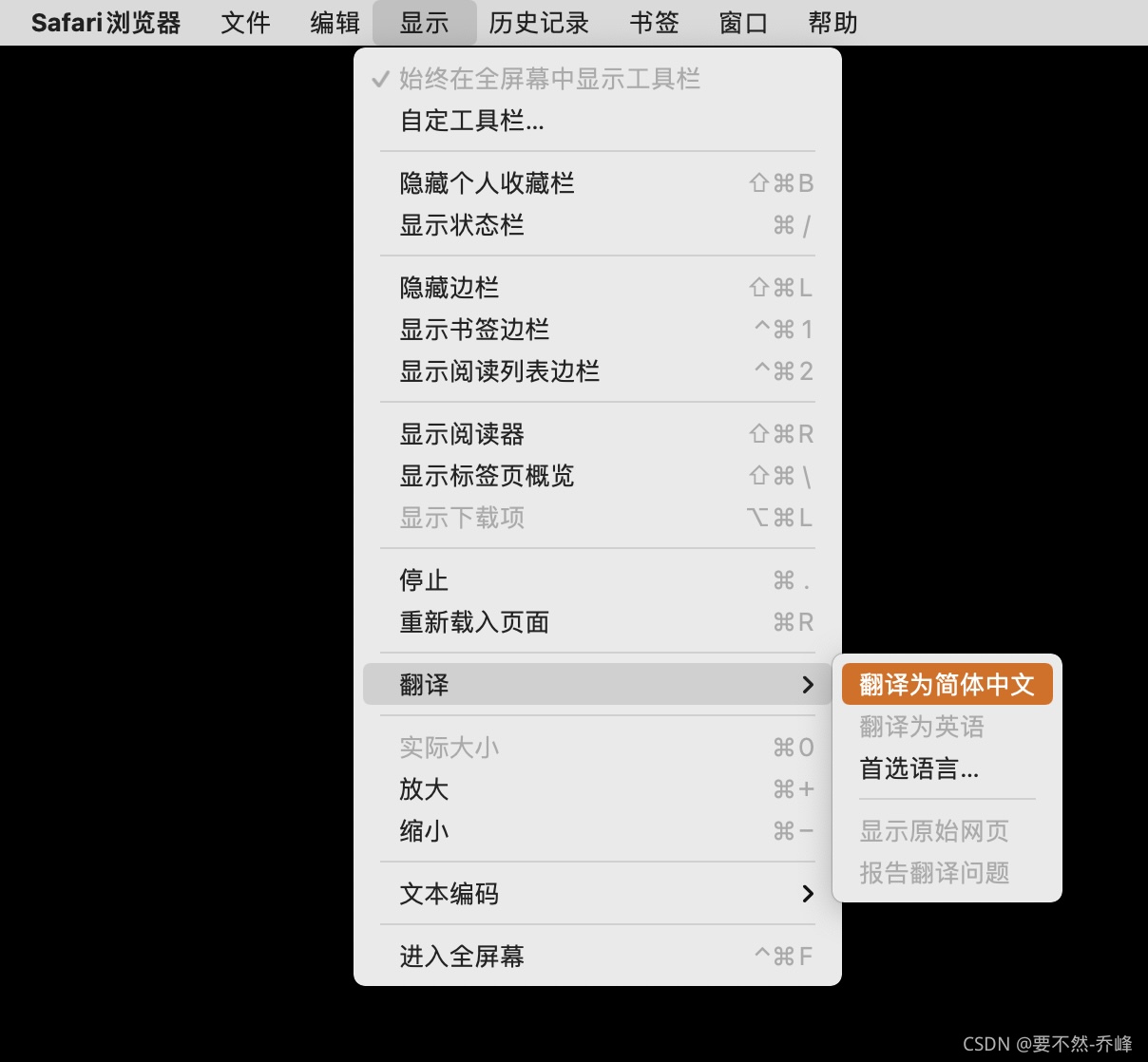Click 报告翻译问题 in submenu
The height and width of the screenshot is (1062, 1148).
tap(947, 873)
